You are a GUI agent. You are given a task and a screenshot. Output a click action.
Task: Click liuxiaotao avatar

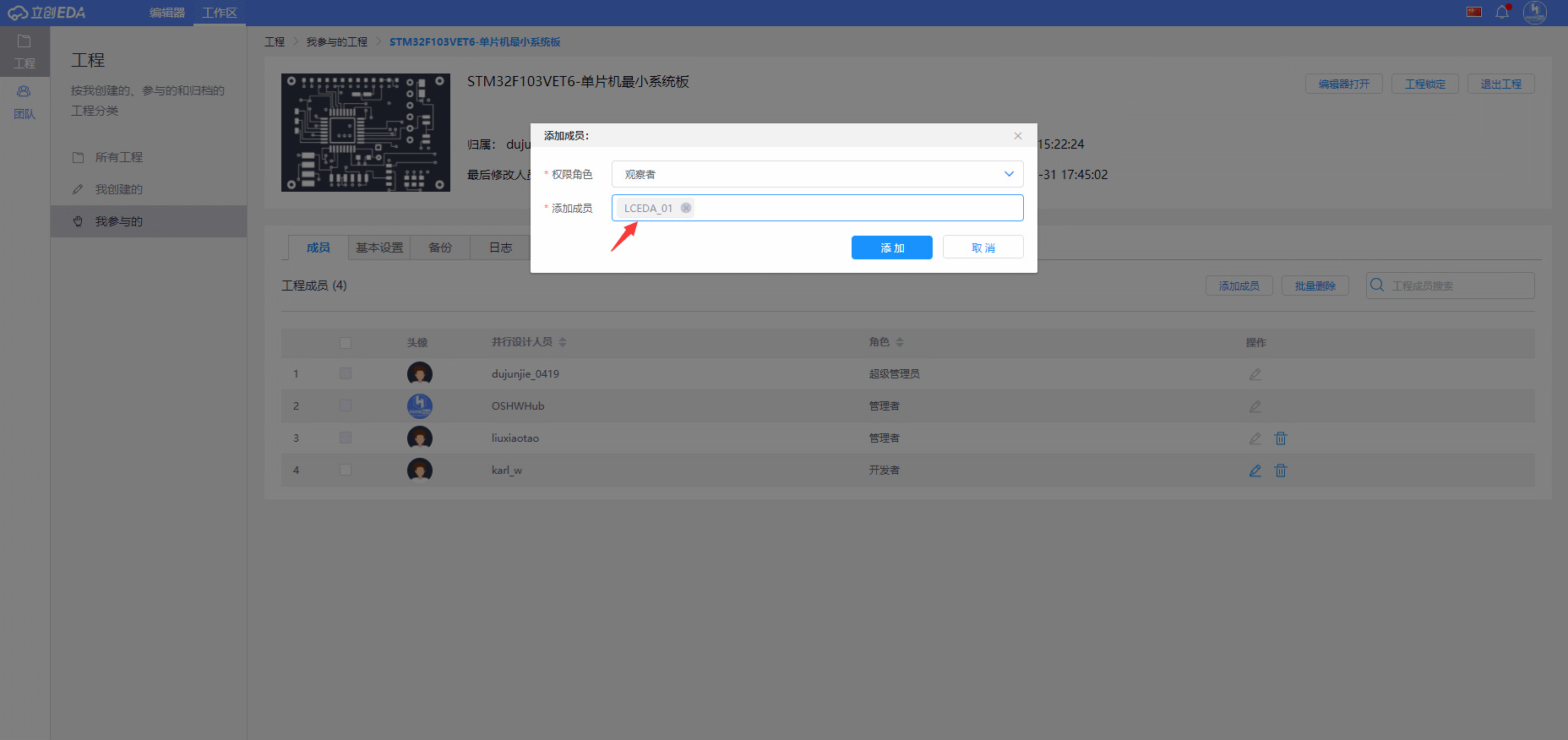420,438
